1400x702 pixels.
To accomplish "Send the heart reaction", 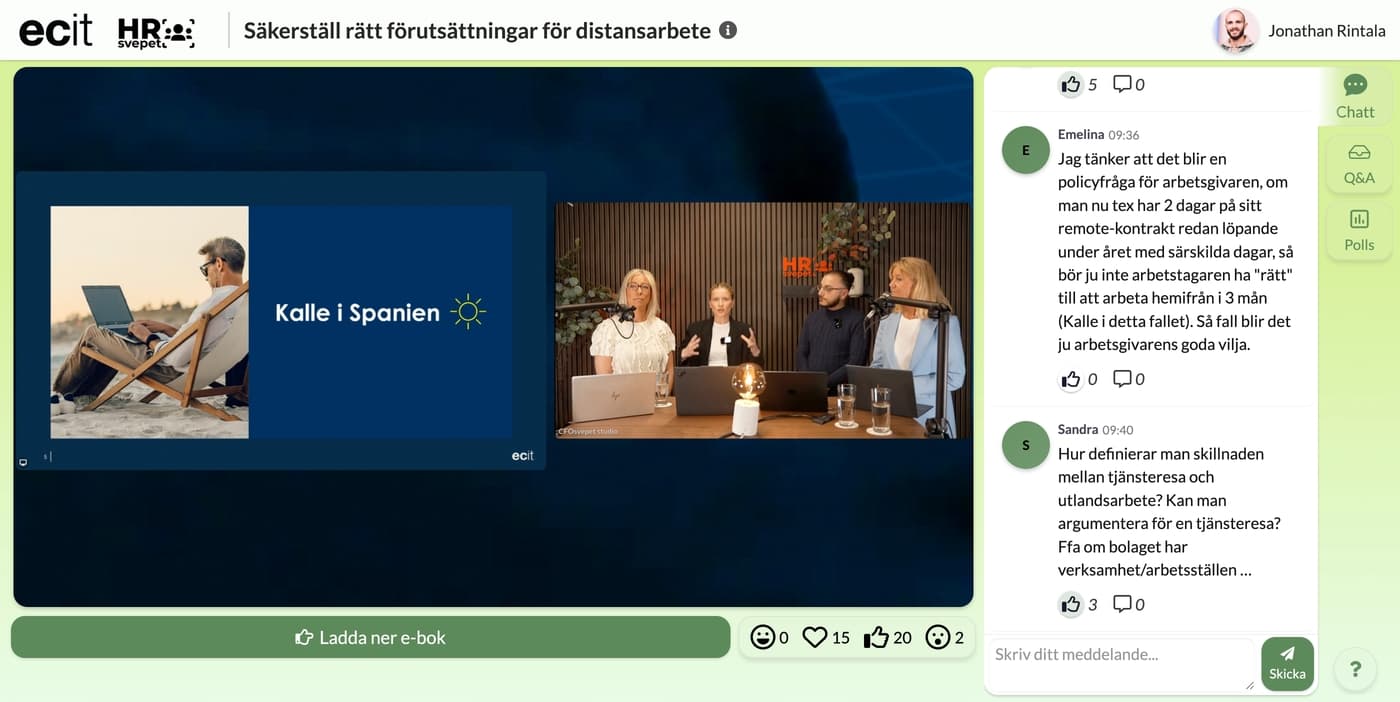I will pos(816,637).
